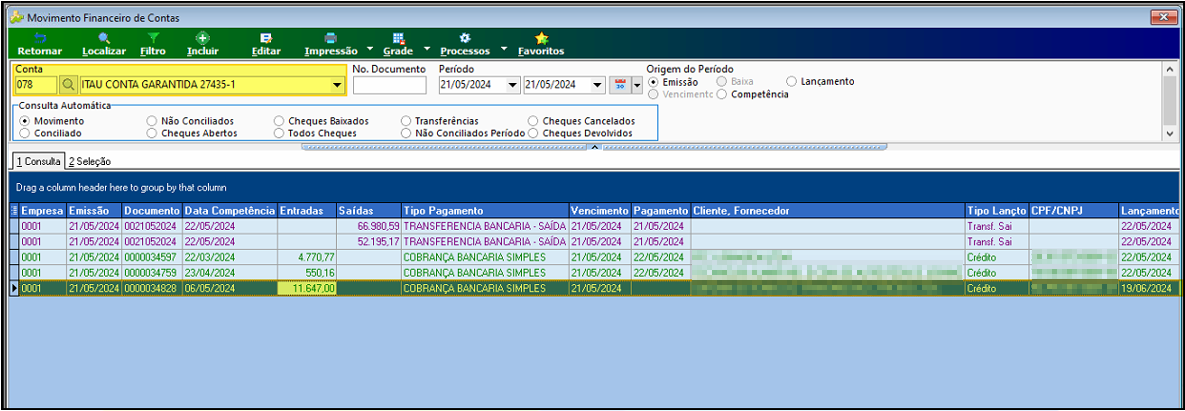Viewport: 1185px width, 411px height.
Task: Click the Entradas value 550,16
Action: pos(307,272)
